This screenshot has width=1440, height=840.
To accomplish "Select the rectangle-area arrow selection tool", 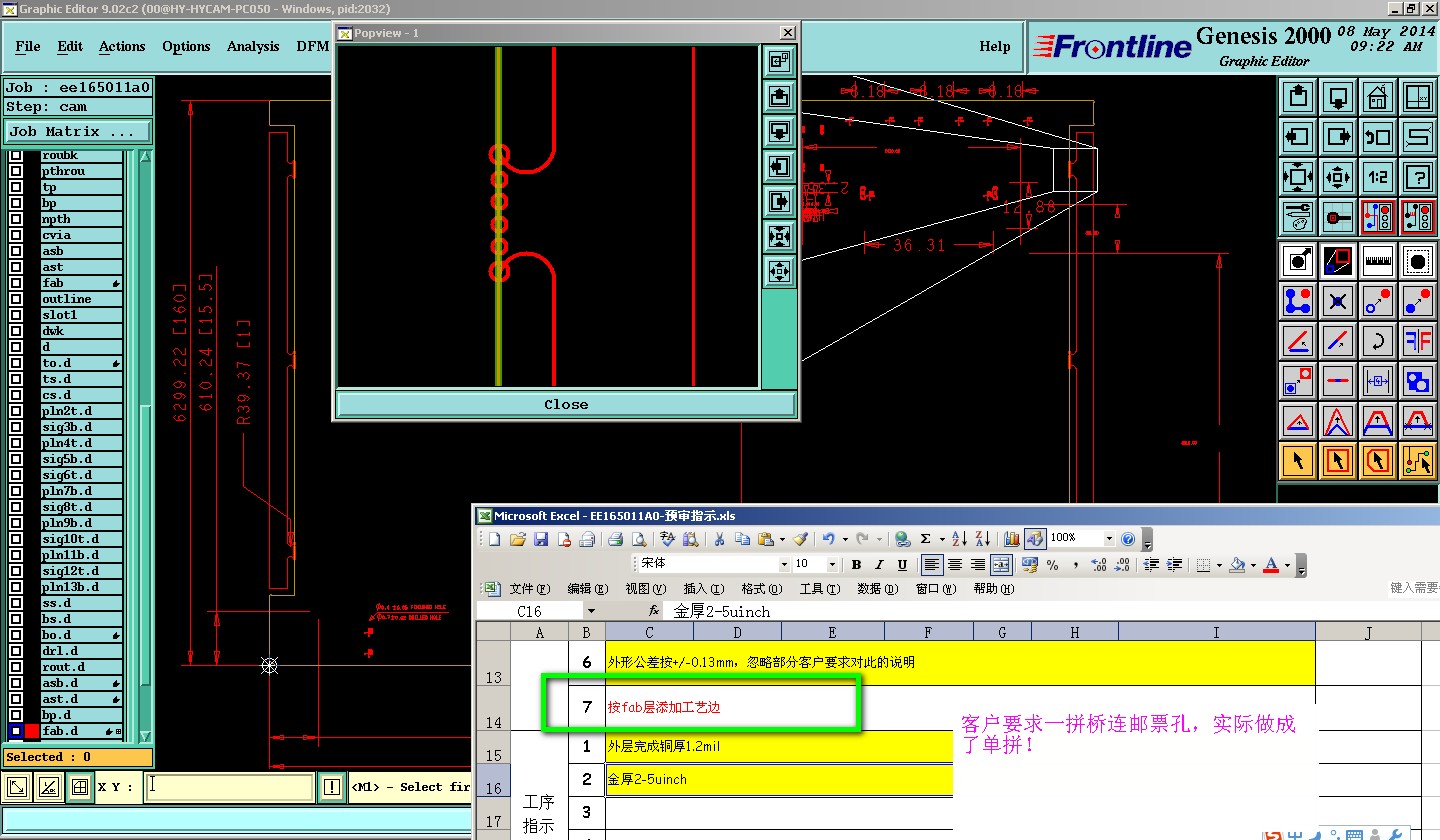I will point(1338,460).
